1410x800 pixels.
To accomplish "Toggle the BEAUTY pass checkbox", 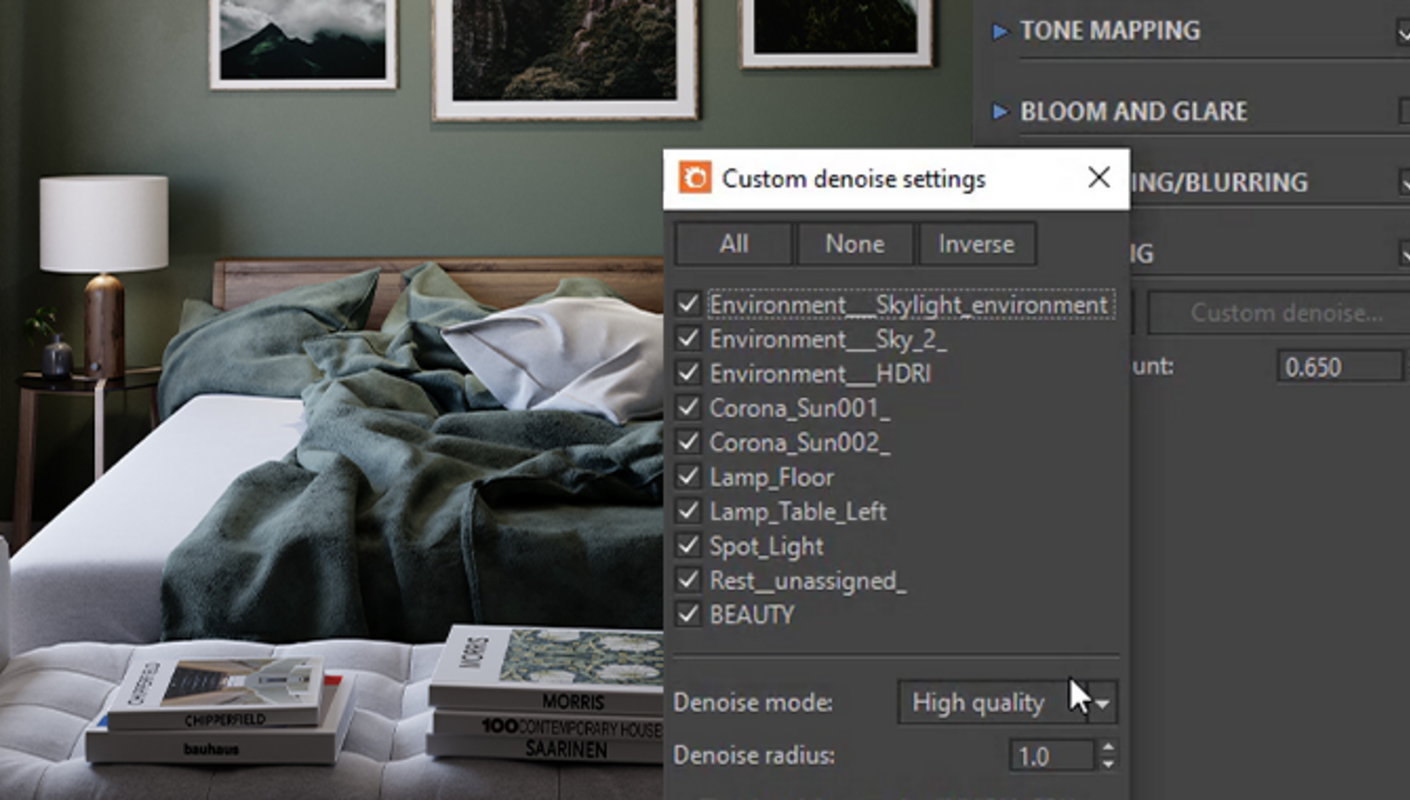I will [x=688, y=614].
